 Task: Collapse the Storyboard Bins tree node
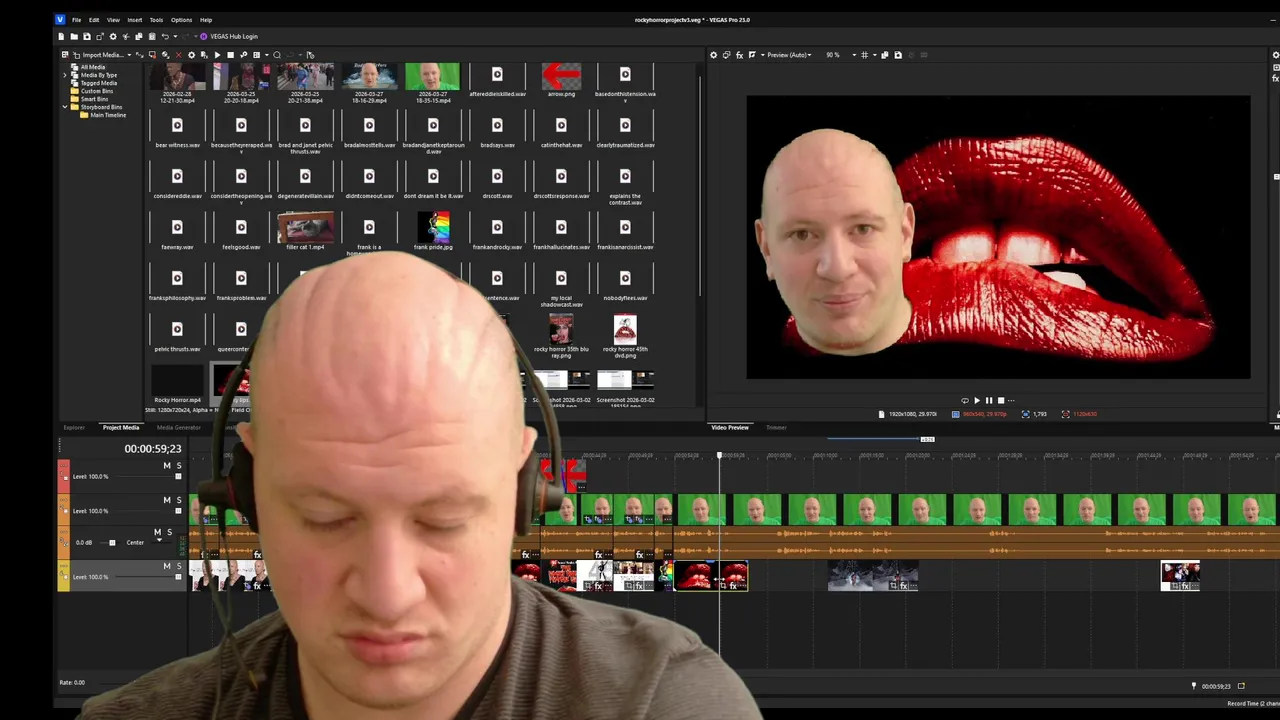coord(66,107)
